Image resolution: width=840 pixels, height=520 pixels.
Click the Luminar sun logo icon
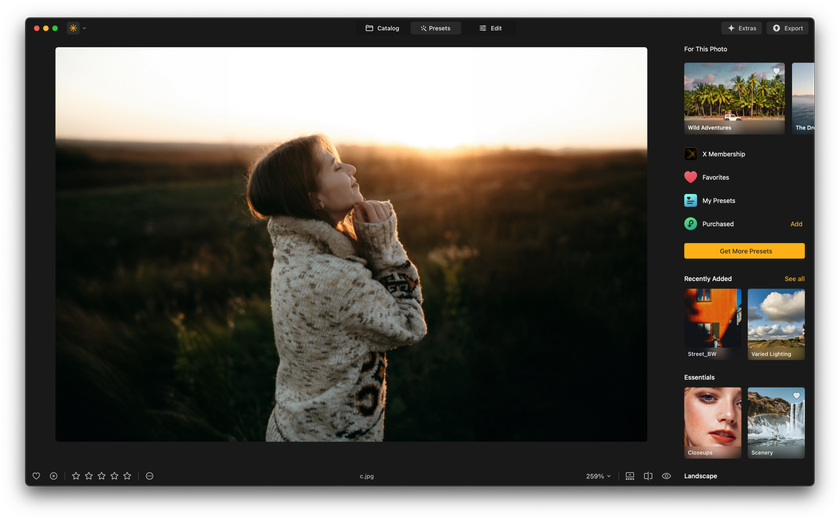tap(73, 28)
